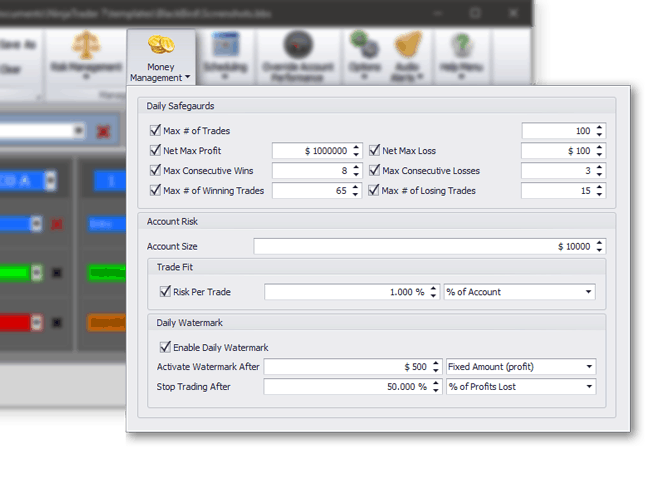The width and height of the screenshot is (645, 500).
Task: Decrease the Risk Per Trade percentage
Action: point(433,295)
